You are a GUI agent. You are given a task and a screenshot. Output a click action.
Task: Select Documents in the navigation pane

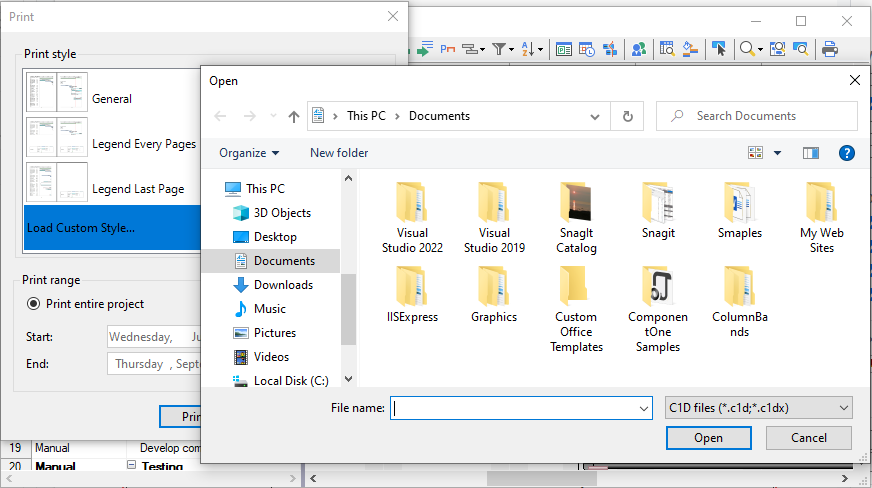pos(284,261)
